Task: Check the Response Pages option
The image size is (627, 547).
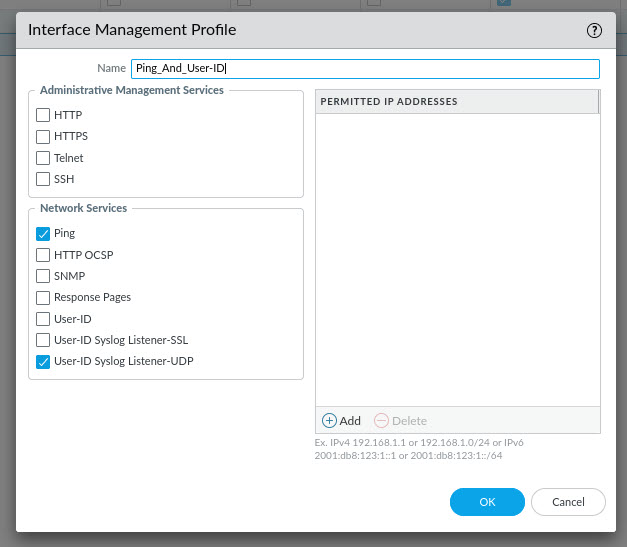Action: pos(43,298)
